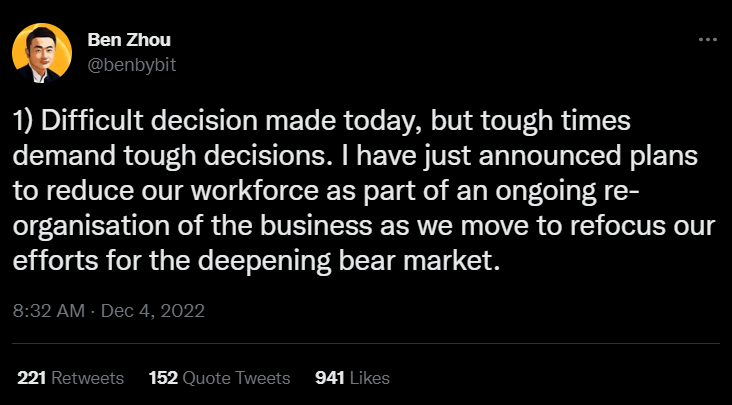Click the @benbybit handle
This screenshot has width=732, height=405.
[130, 63]
